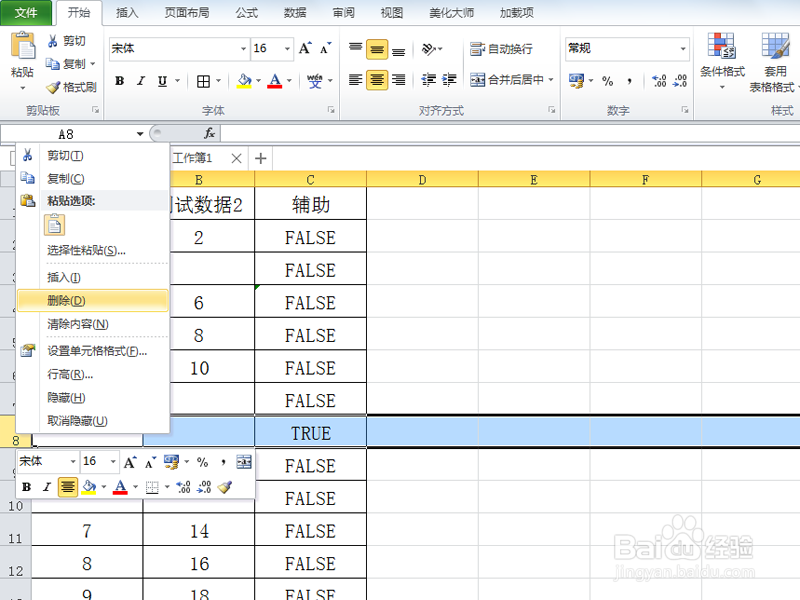Switch to 插入 ribbon tab
The image size is (800, 600).
pyautogui.click(x=127, y=13)
